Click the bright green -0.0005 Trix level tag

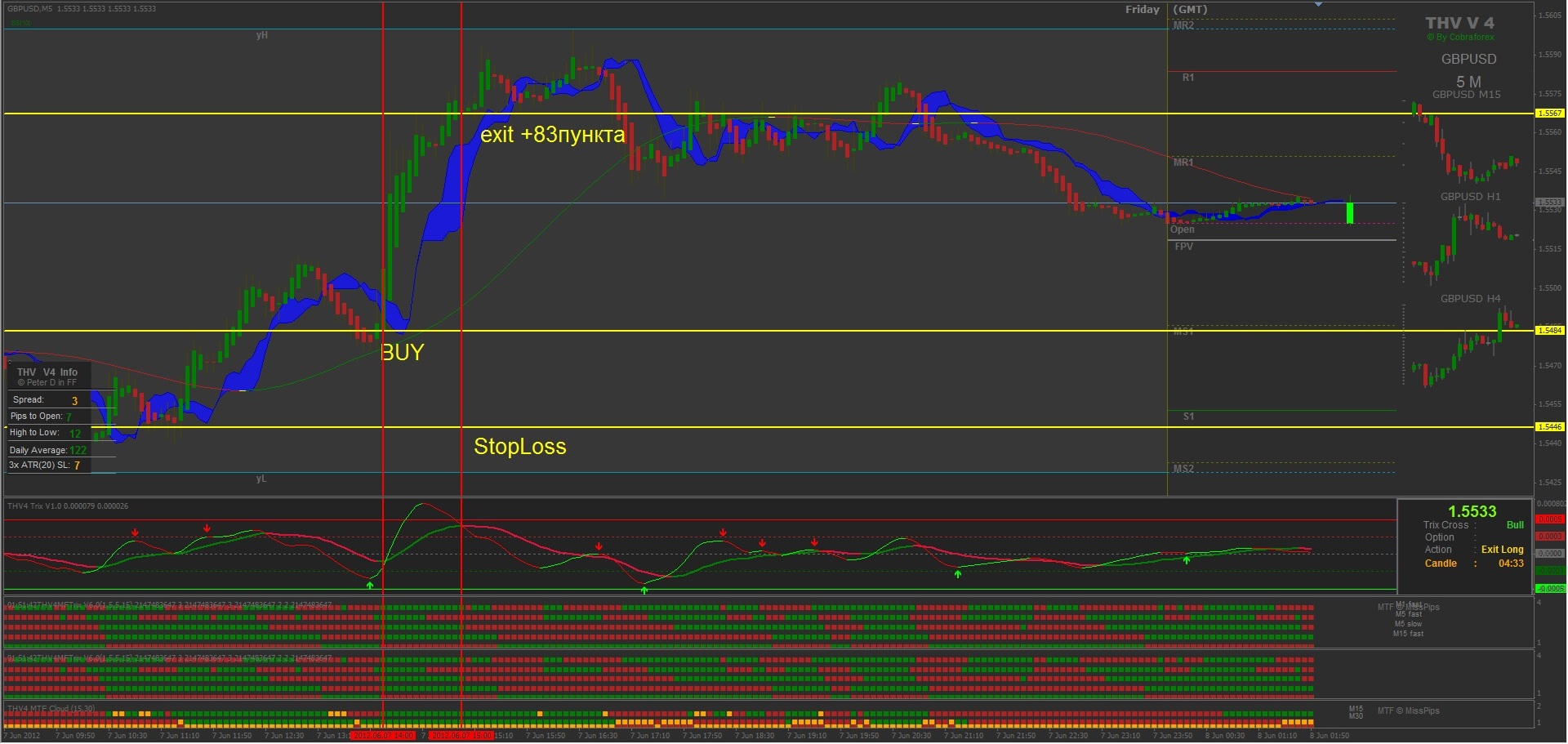pyautogui.click(x=1550, y=589)
